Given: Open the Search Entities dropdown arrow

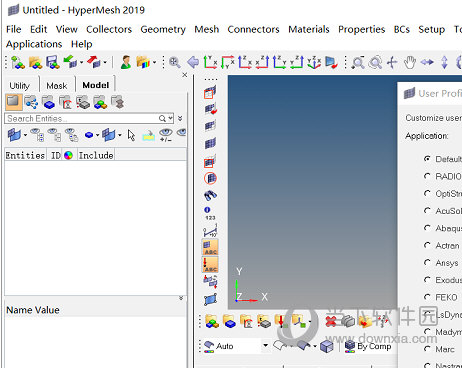Looking at the screenshot, I should 170,118.
